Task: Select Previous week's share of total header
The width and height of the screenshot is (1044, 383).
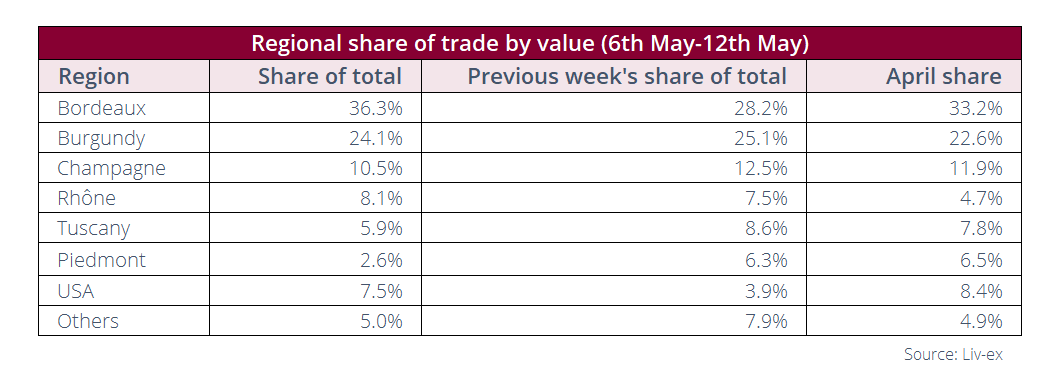Action: click(614, 76)
